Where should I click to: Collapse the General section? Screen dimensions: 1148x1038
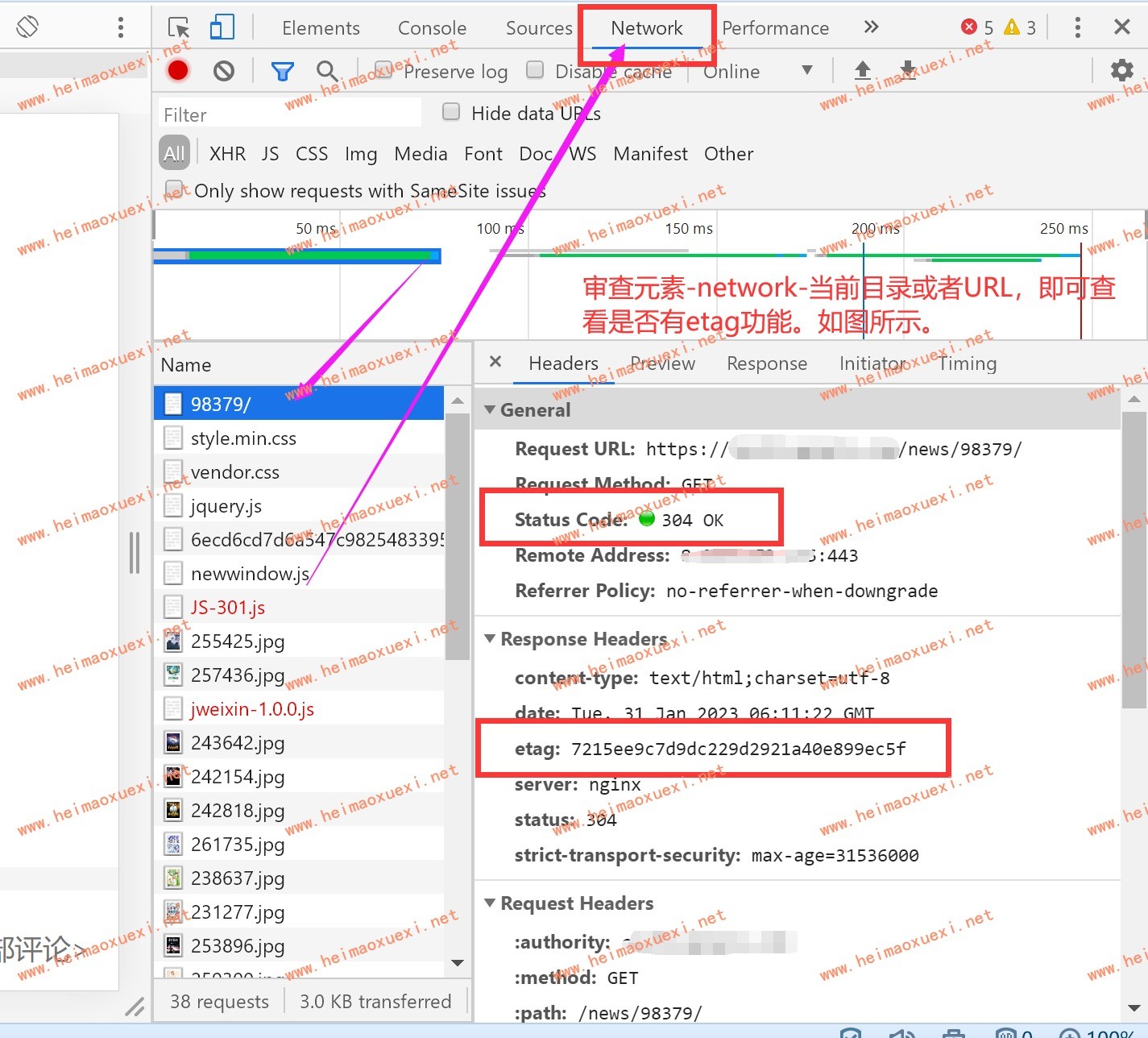point(490,409)
